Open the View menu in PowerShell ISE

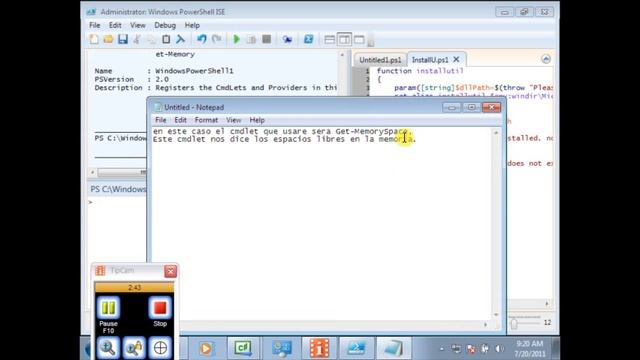pos(138,25)
